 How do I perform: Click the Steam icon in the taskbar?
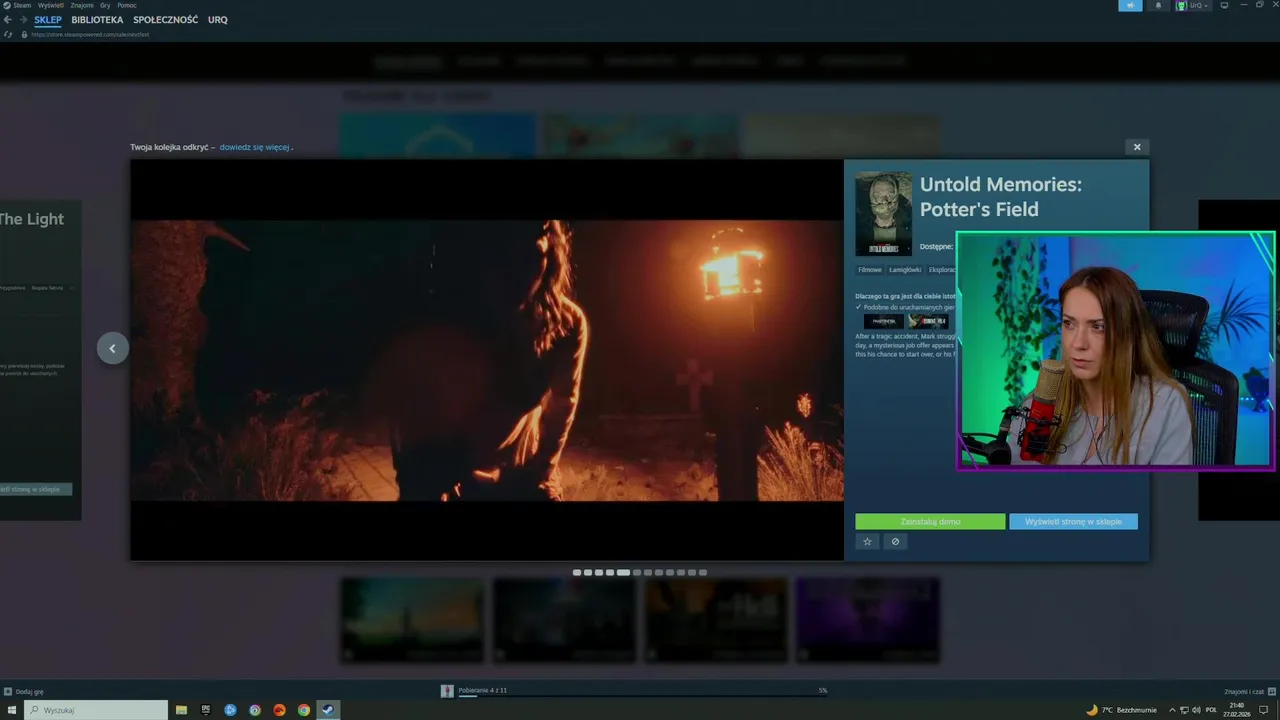point(328,710)
